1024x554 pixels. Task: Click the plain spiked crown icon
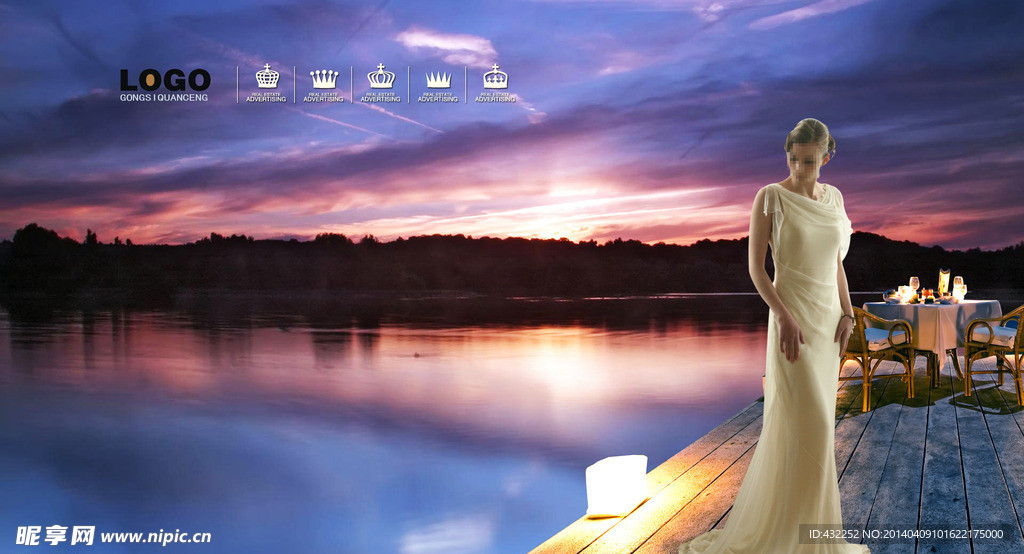438,79
